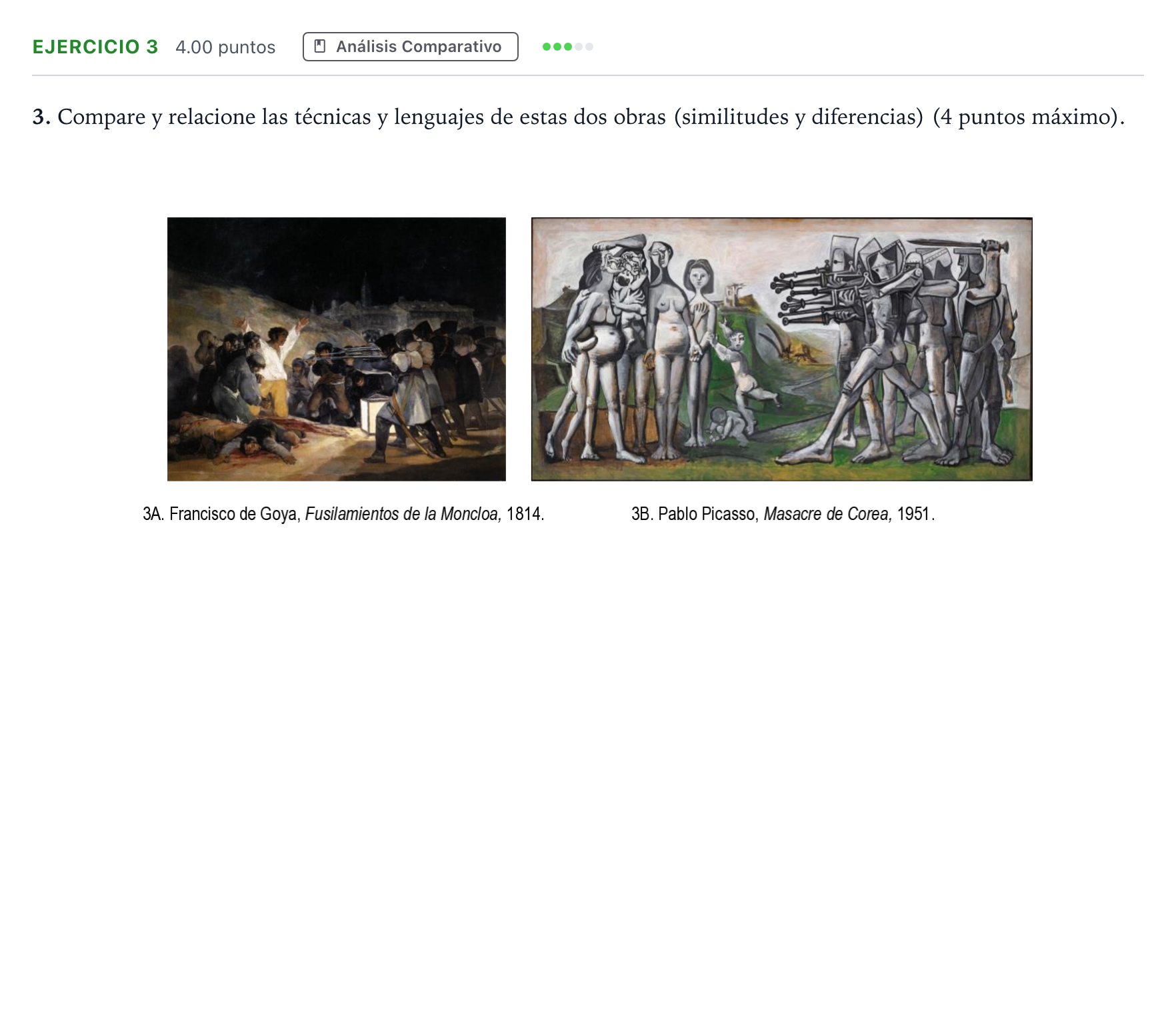Click the 4.00 puntos score label
1176x1012 pixels.
[225, 47]
